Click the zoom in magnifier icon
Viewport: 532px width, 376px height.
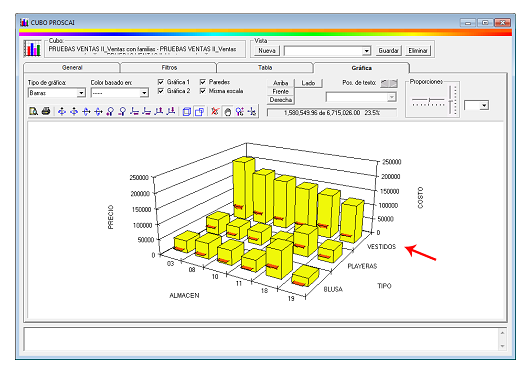[110, 111]
